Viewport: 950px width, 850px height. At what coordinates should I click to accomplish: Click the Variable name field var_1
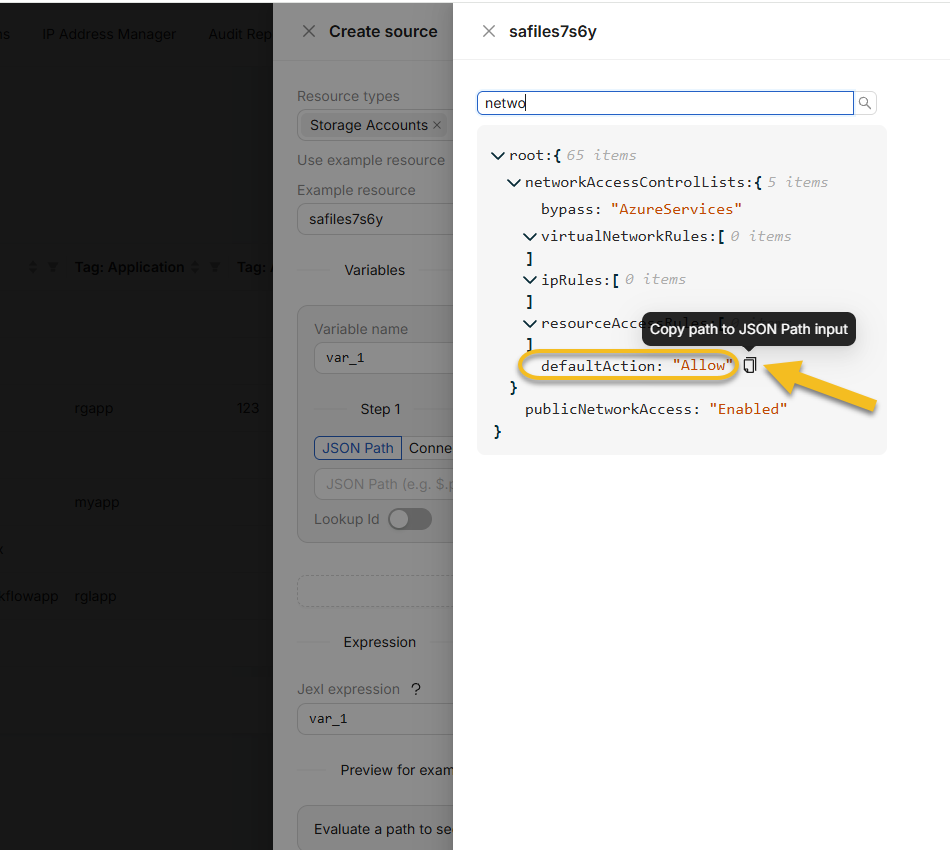(384, 358)
